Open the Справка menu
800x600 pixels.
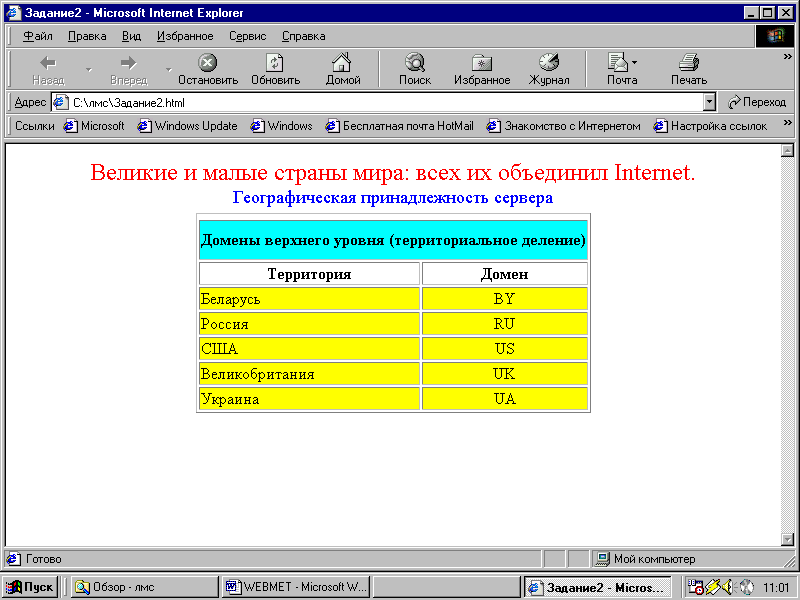pyautogui.click(x=304, y=36)
